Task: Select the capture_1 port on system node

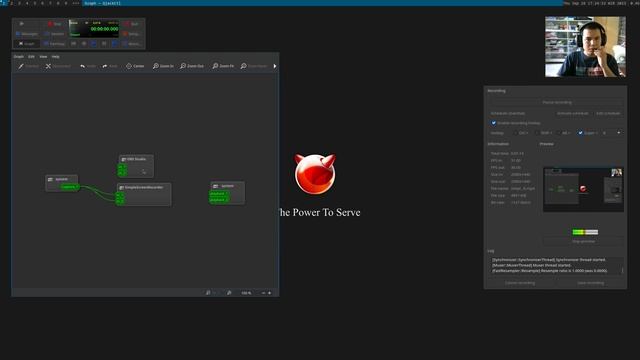Action: click(x=69, y=187)
